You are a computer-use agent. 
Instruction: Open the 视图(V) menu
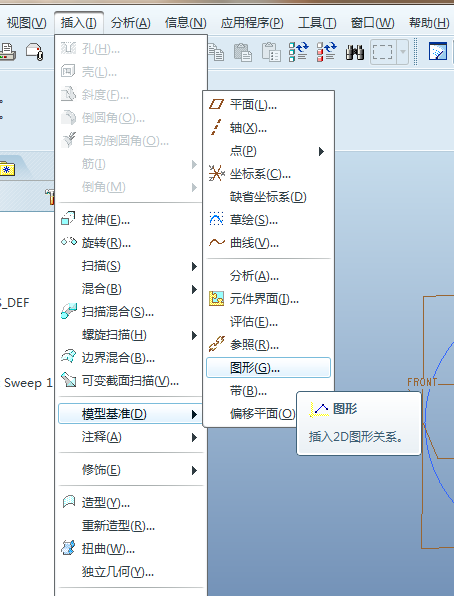(x=27, y=23)
